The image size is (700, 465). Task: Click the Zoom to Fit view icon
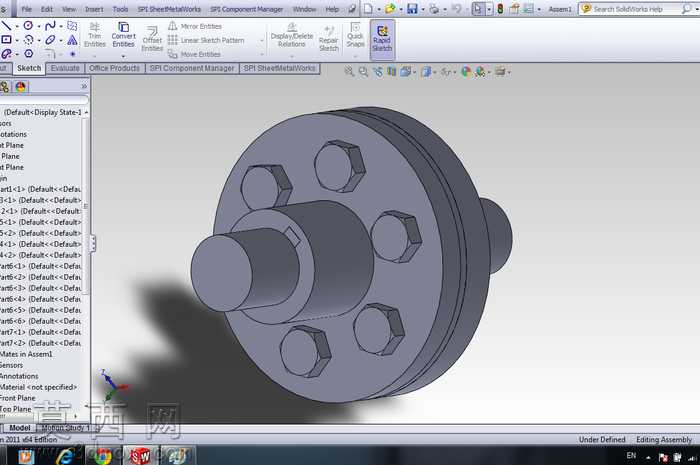(x=349, y=71)
